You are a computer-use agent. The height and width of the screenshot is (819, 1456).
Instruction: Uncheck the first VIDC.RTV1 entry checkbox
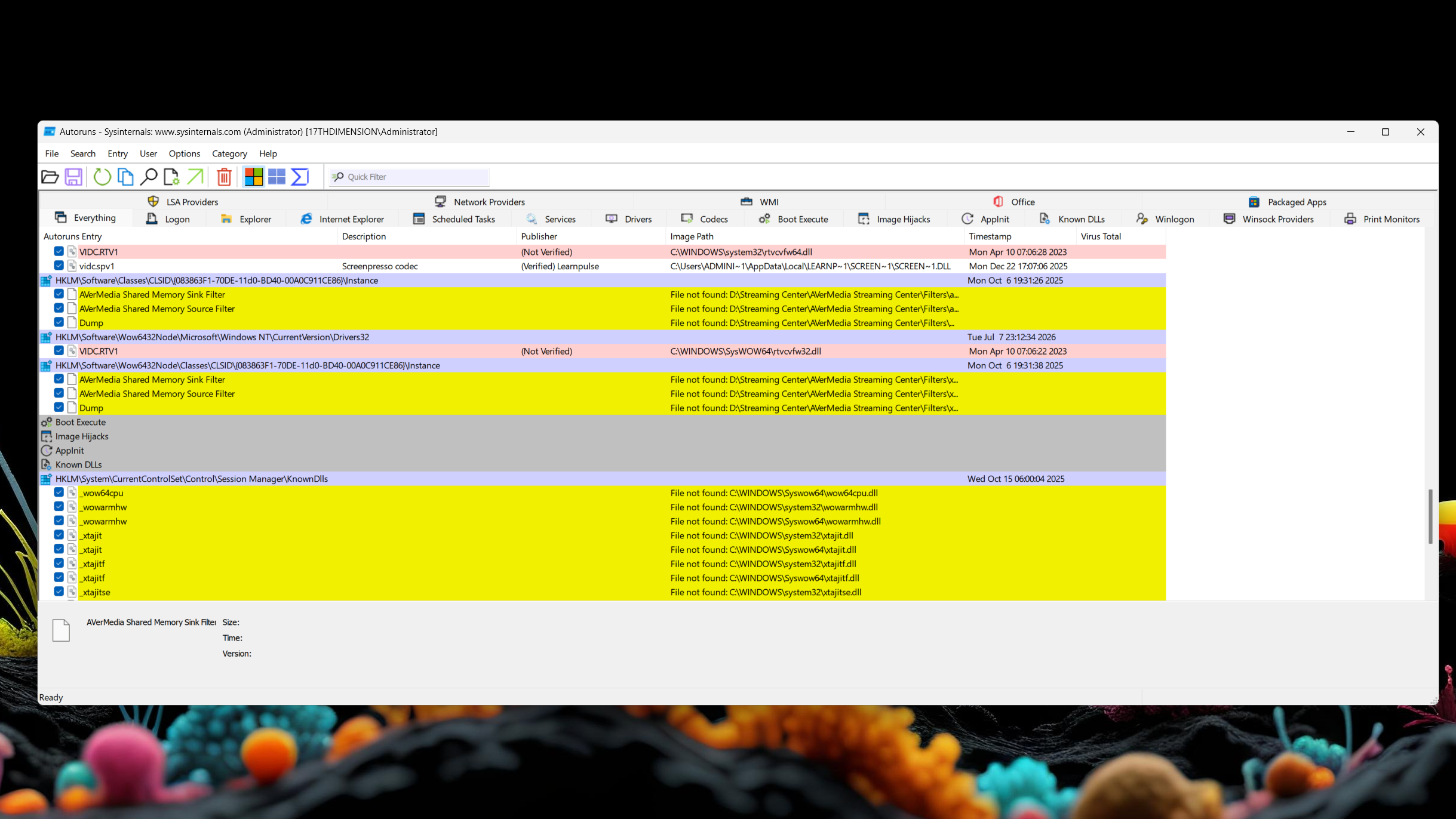click(x=59, y=252)
